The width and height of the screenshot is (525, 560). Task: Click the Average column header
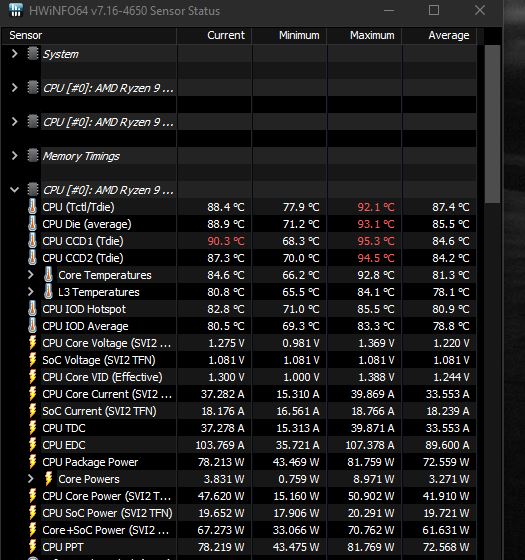[x=439, y=35]
